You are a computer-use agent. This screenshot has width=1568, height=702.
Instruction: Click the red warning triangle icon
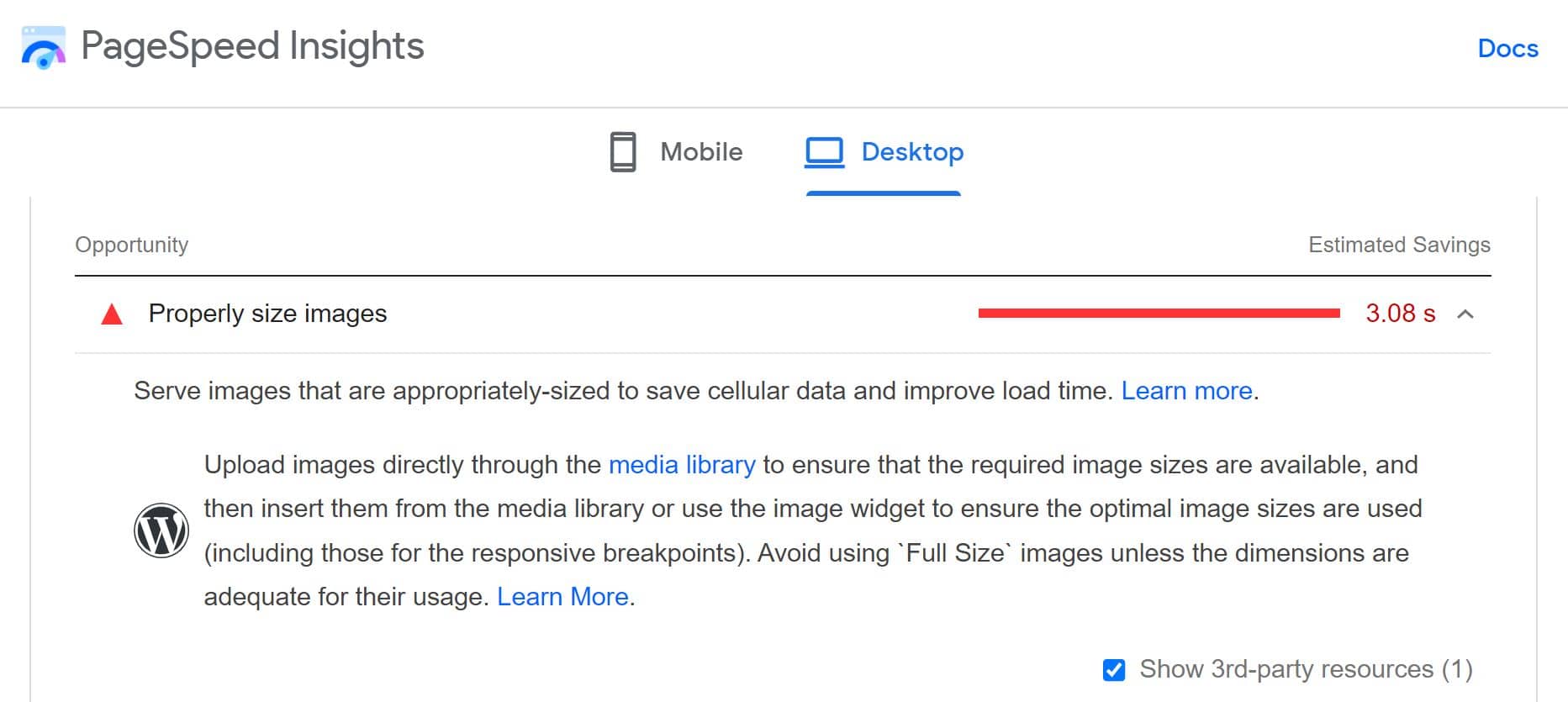point(112,314)
